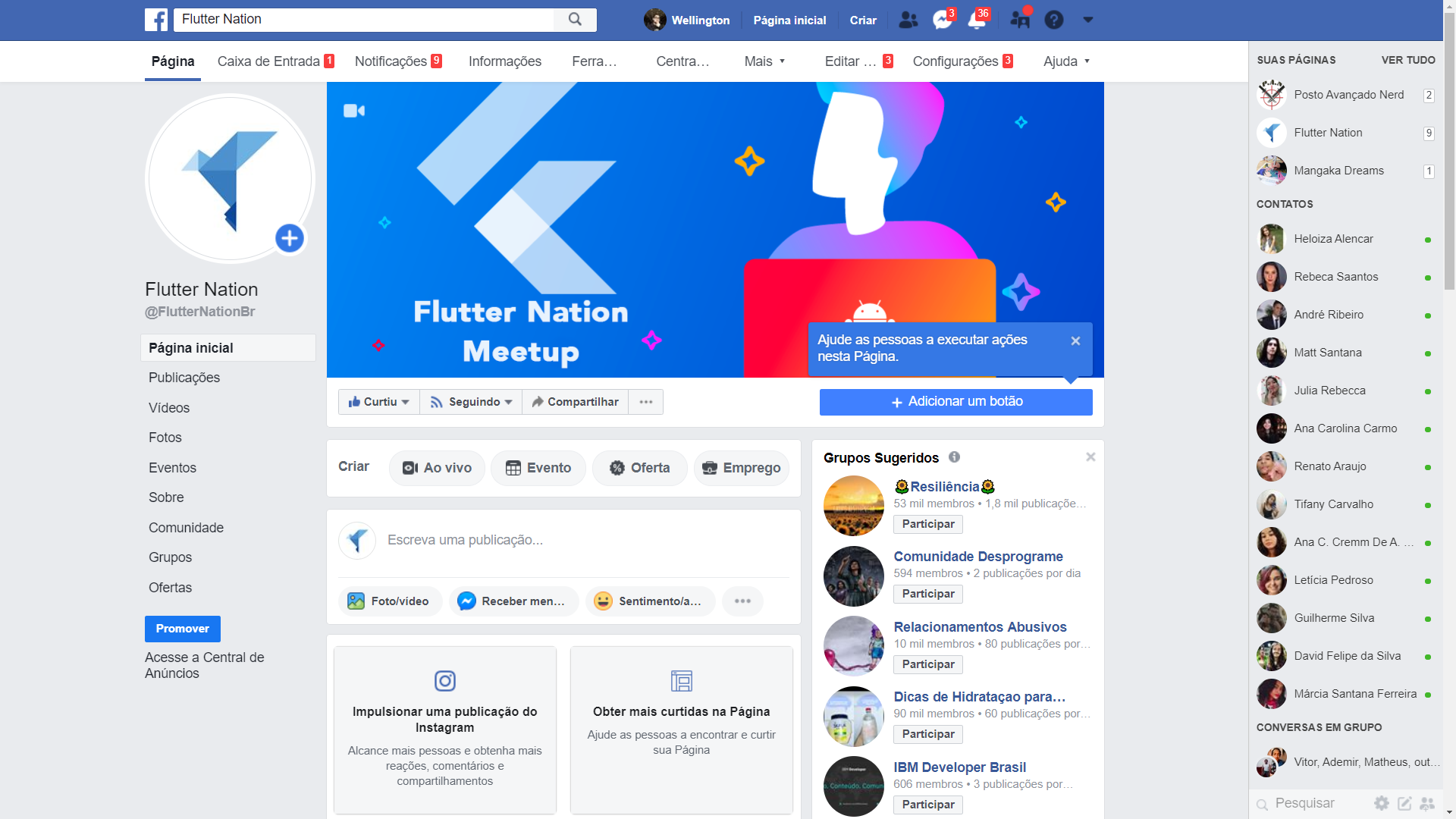
Task: Open the Mais dropdown menu
Action: (x=764, y=61)
